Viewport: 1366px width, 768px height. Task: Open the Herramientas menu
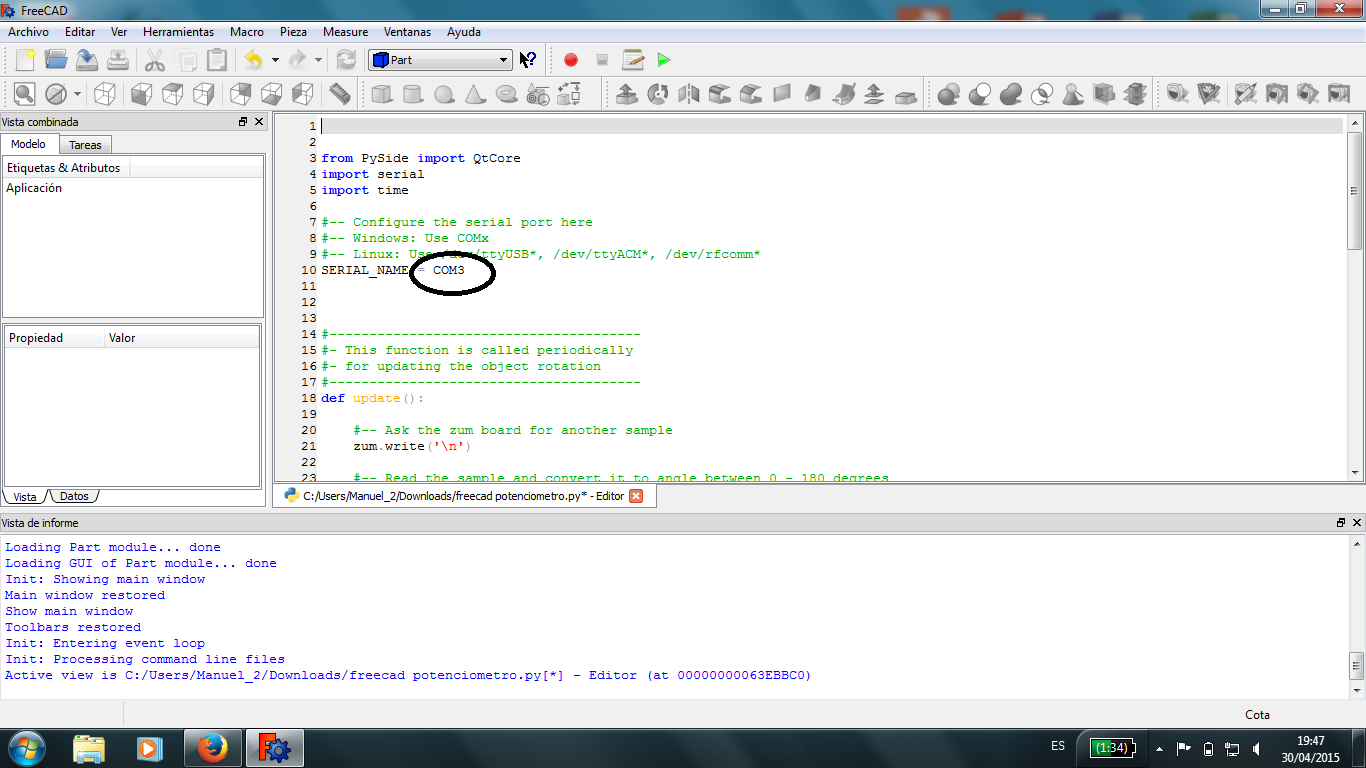[178, 32]
